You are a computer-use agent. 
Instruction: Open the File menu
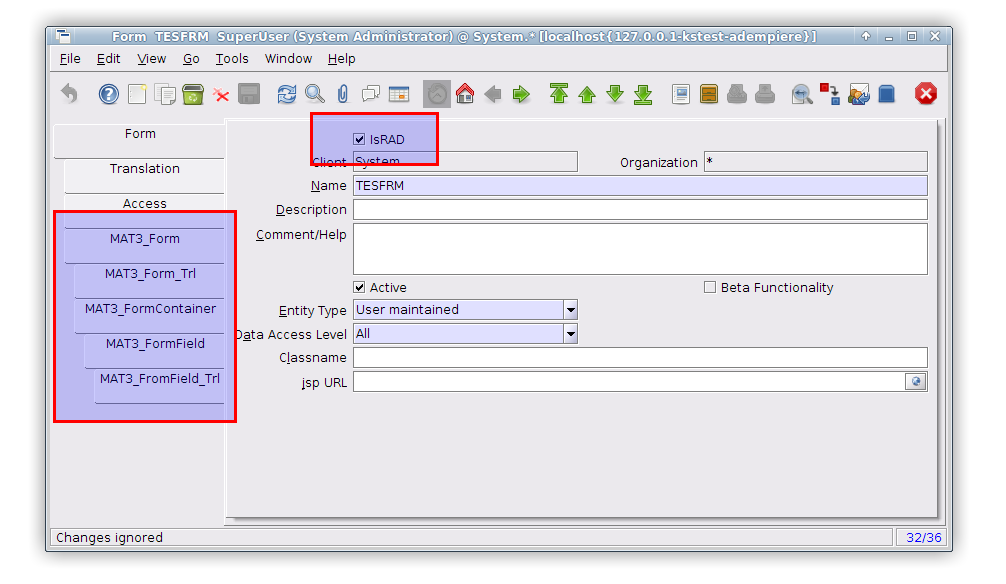click(70, 59)
